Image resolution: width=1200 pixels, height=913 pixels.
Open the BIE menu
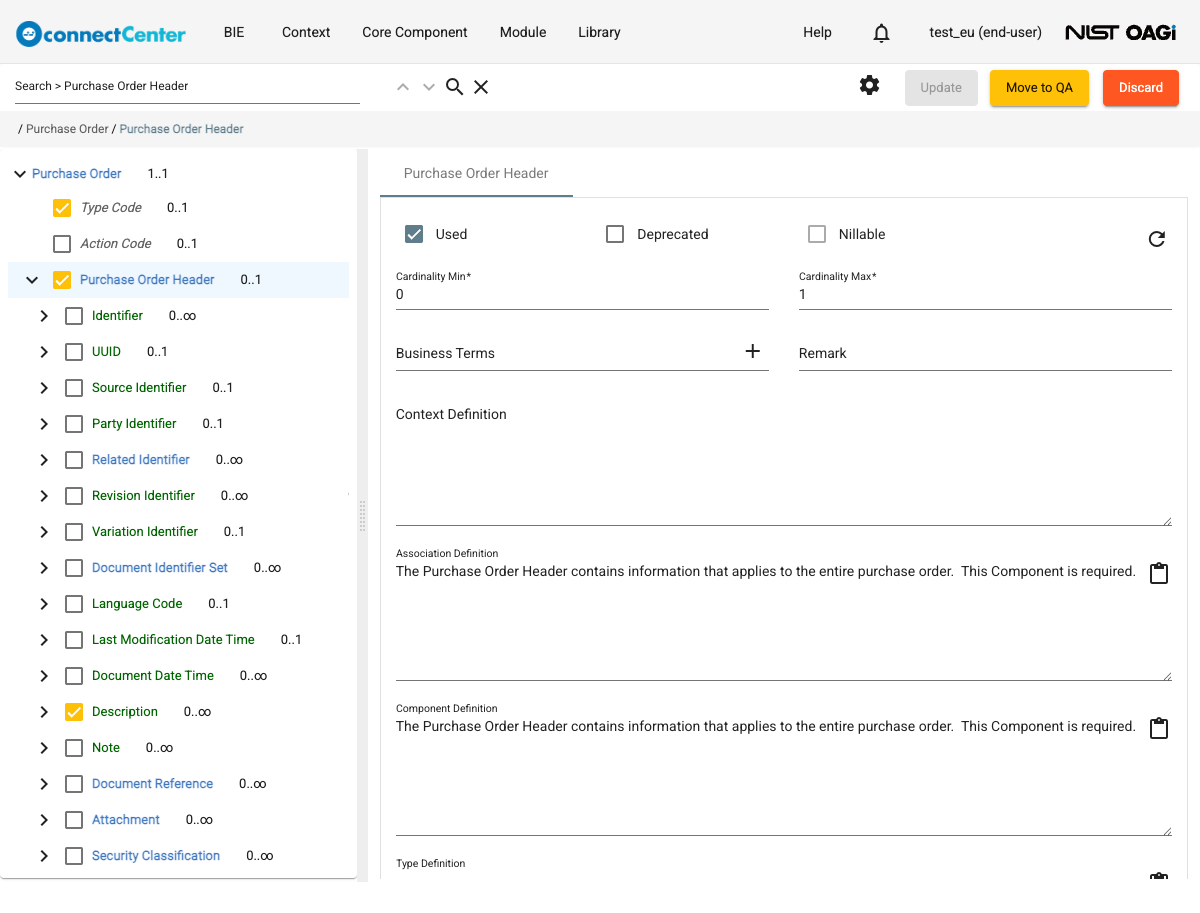coord(234,32)
